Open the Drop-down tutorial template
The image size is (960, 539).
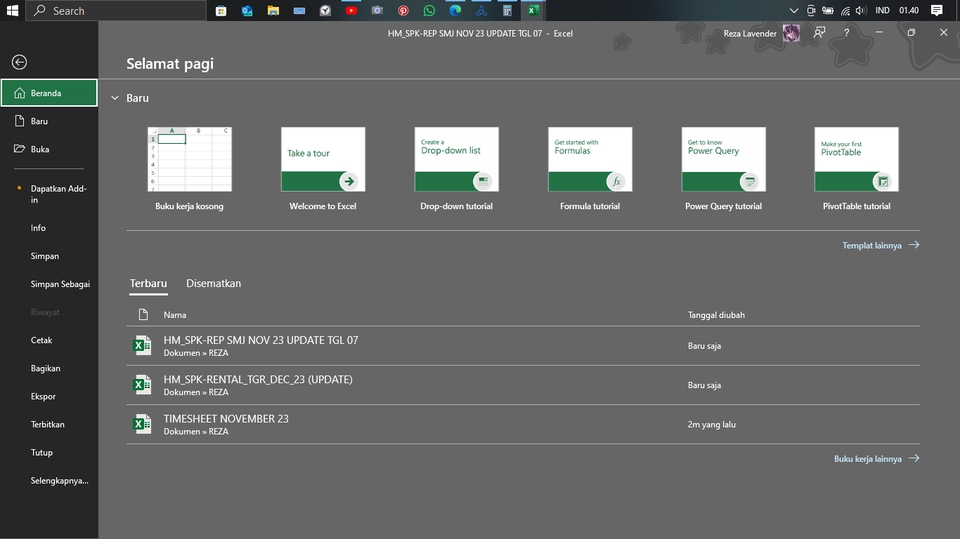coord(456,168)
